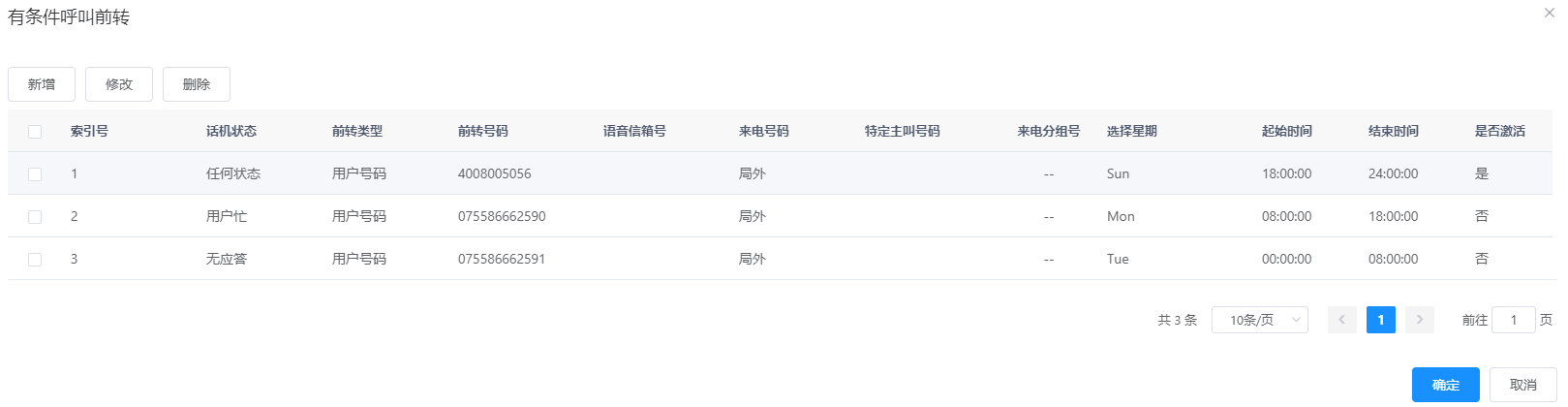The height and width of the screenshot is (407, 1568).
Task: Click the previous page arrow icon
Action: [x=1341, y=320]
